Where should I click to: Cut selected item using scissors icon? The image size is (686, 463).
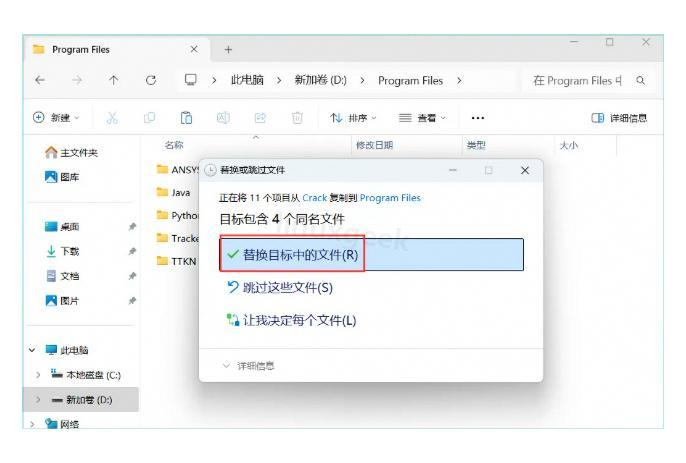112,118
